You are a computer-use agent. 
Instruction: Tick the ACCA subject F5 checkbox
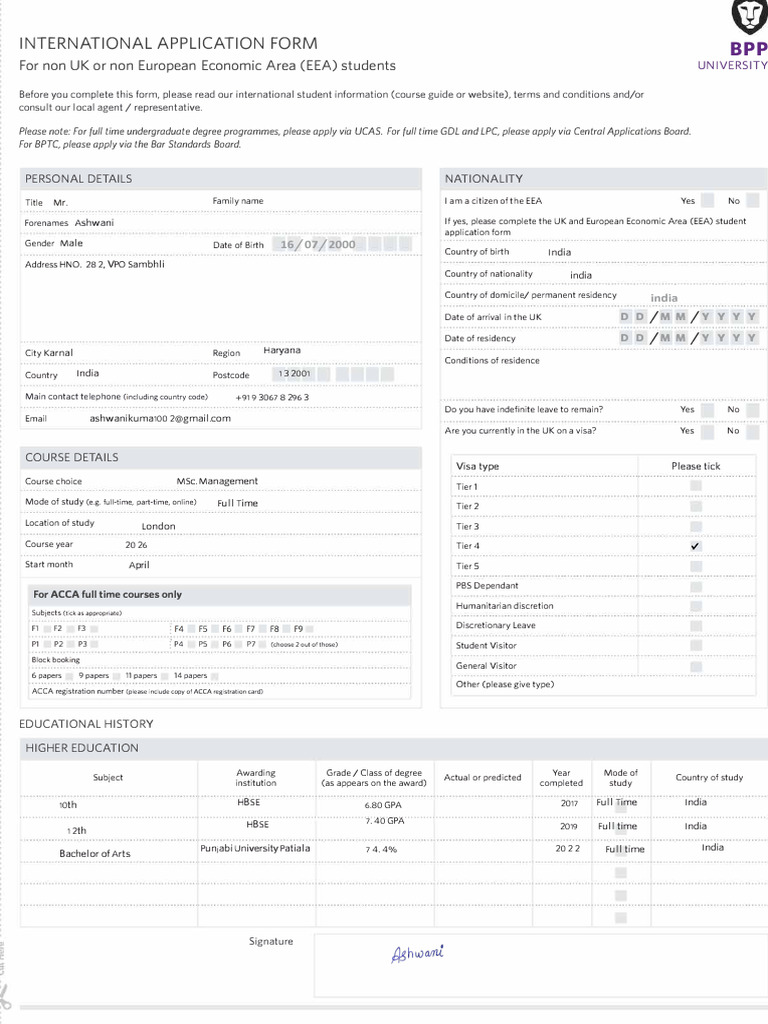point(215,629)
